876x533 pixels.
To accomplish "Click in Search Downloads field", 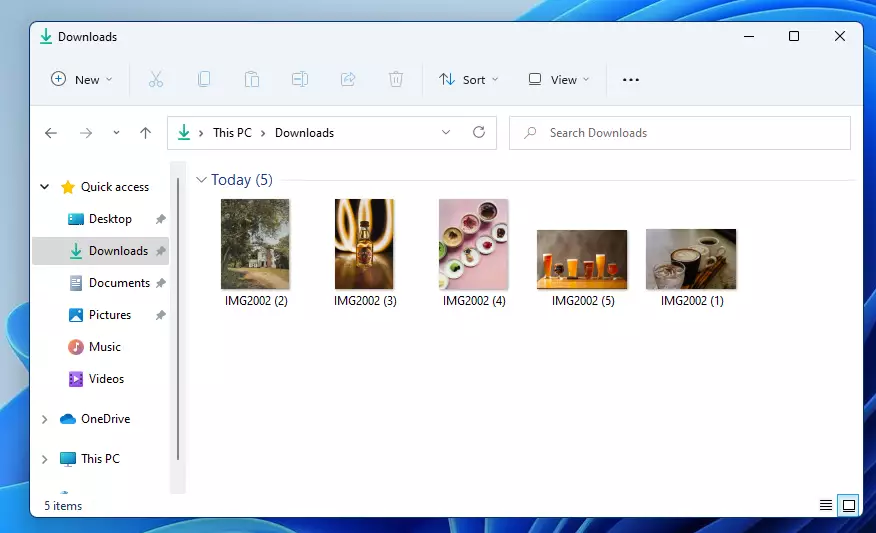I will coord(680,133).
